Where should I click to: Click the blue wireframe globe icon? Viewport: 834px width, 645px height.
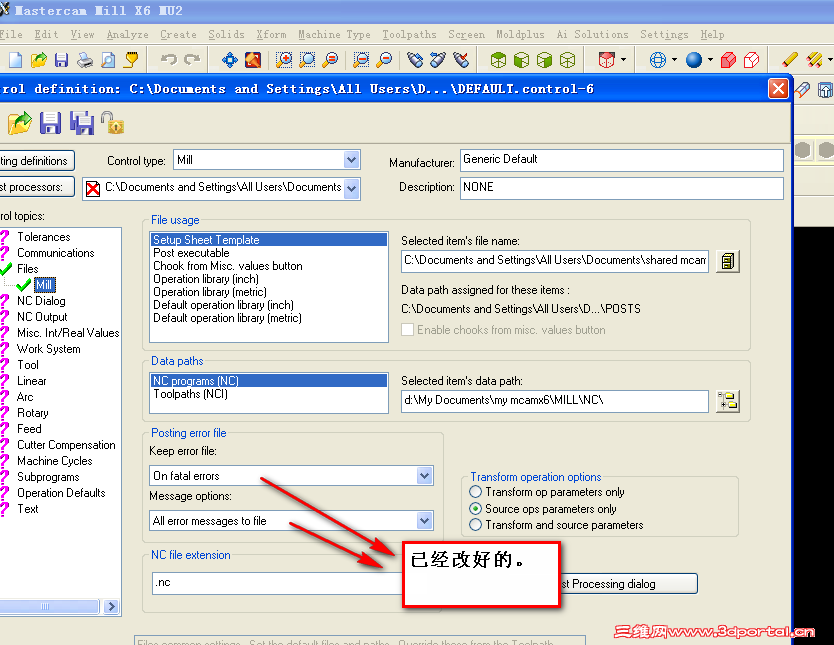(x=658, y=60)
